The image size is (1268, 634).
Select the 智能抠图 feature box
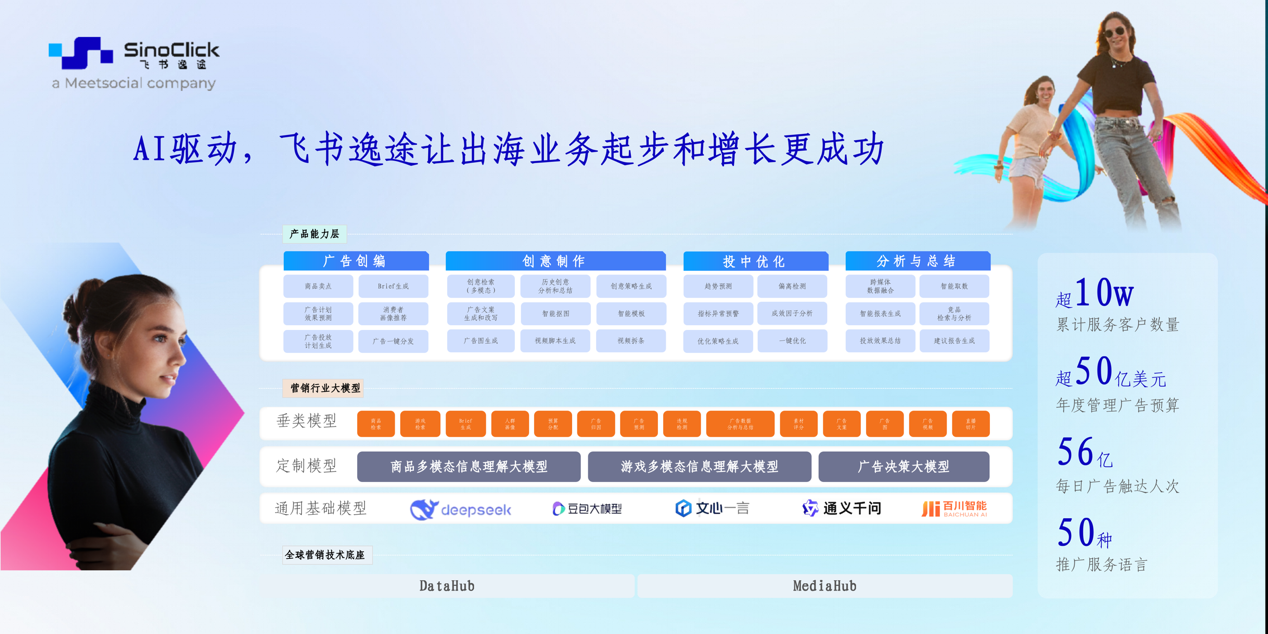coord(555,314)
